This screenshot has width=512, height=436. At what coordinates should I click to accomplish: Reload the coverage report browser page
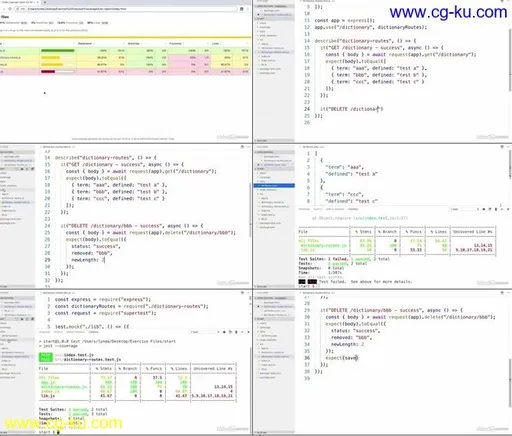10,9
